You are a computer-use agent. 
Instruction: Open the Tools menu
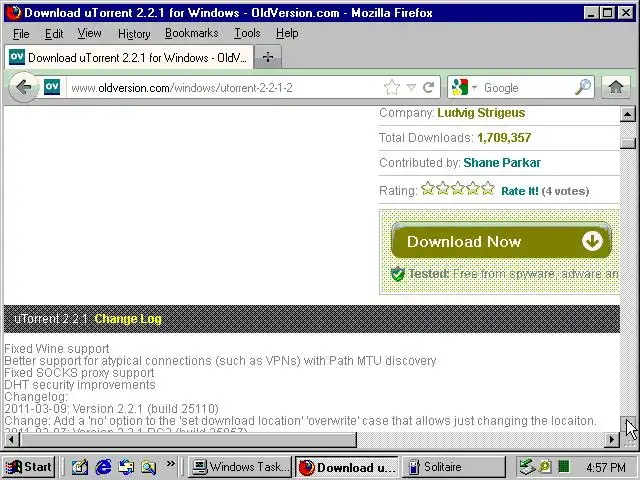(247, 33)
